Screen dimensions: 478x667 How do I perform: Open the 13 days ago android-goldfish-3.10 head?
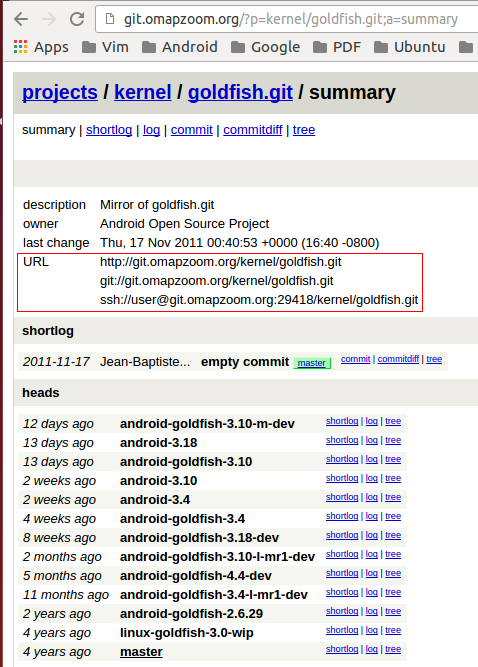[x=186, y=462]
